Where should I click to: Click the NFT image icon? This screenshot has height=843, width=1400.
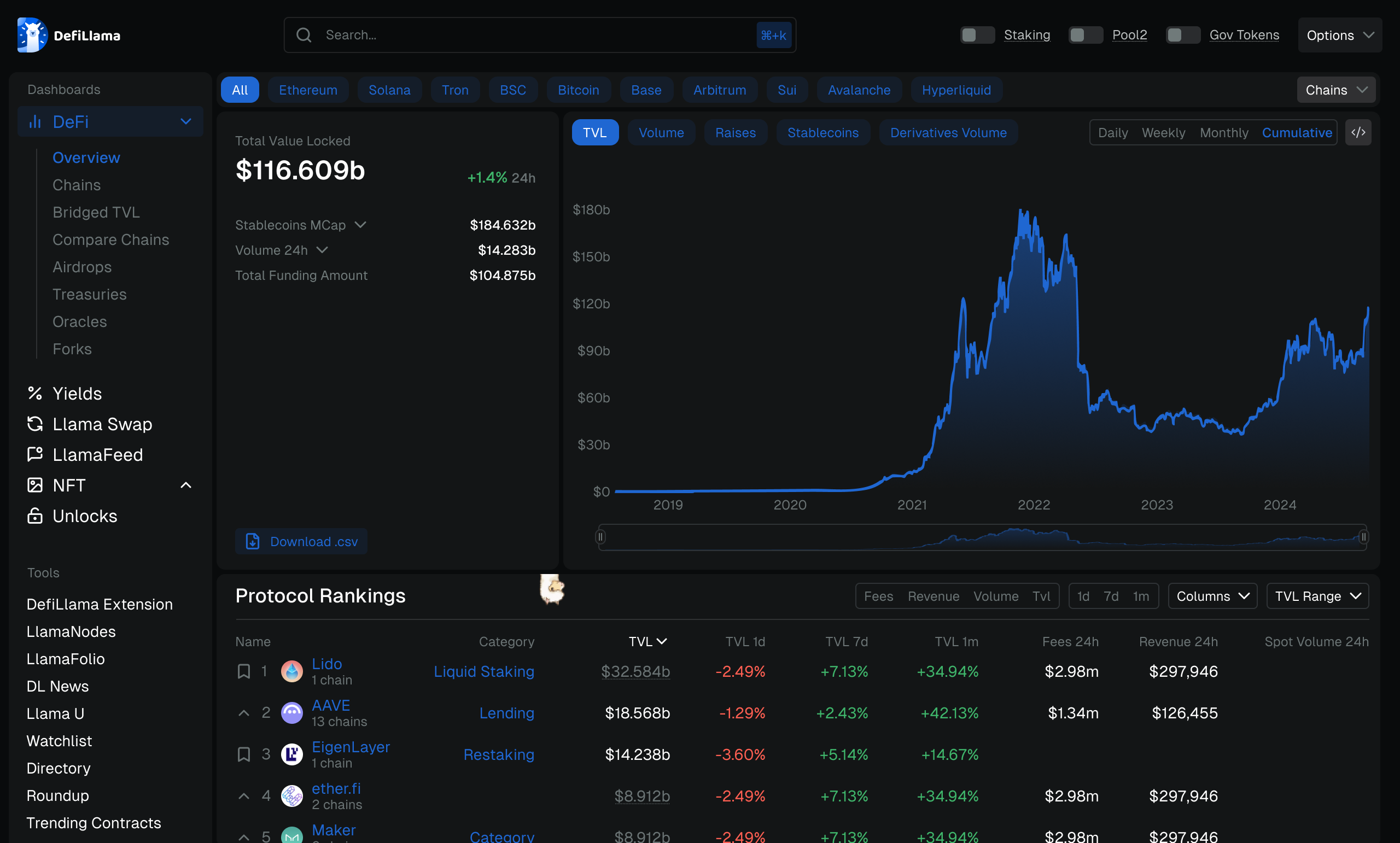35,485
